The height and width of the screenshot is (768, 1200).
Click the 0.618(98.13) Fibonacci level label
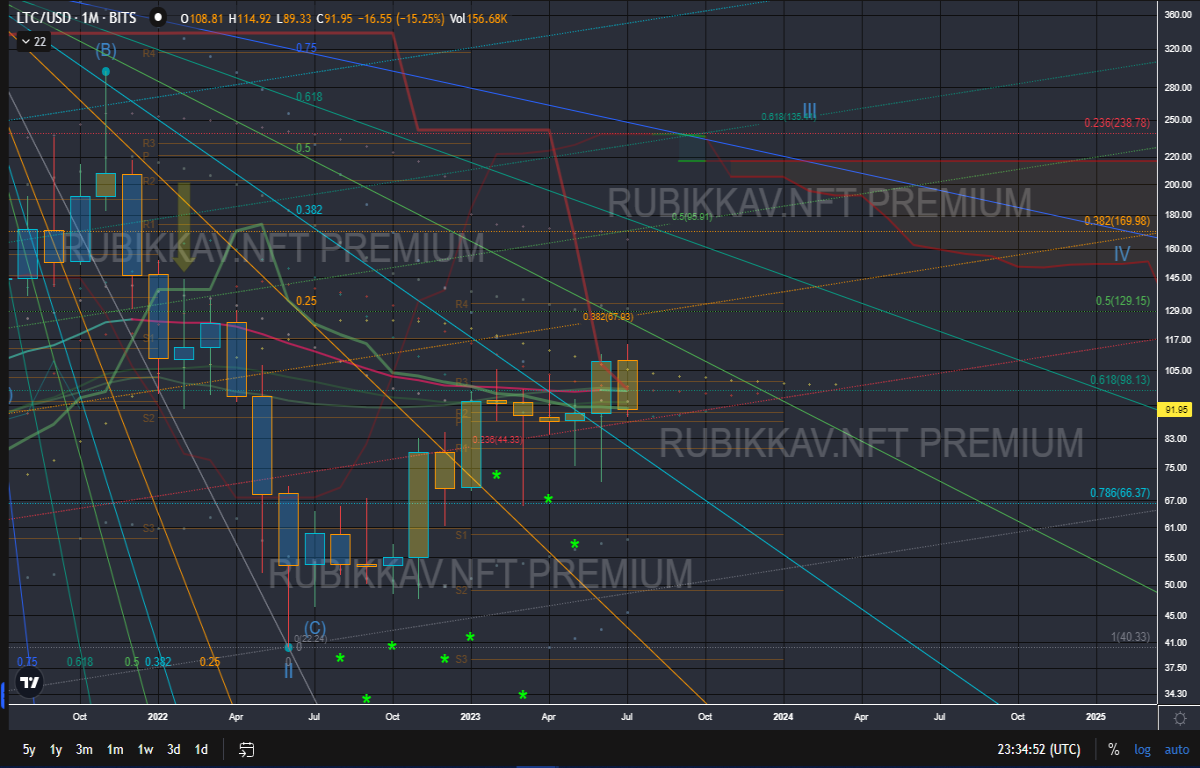1120,380
